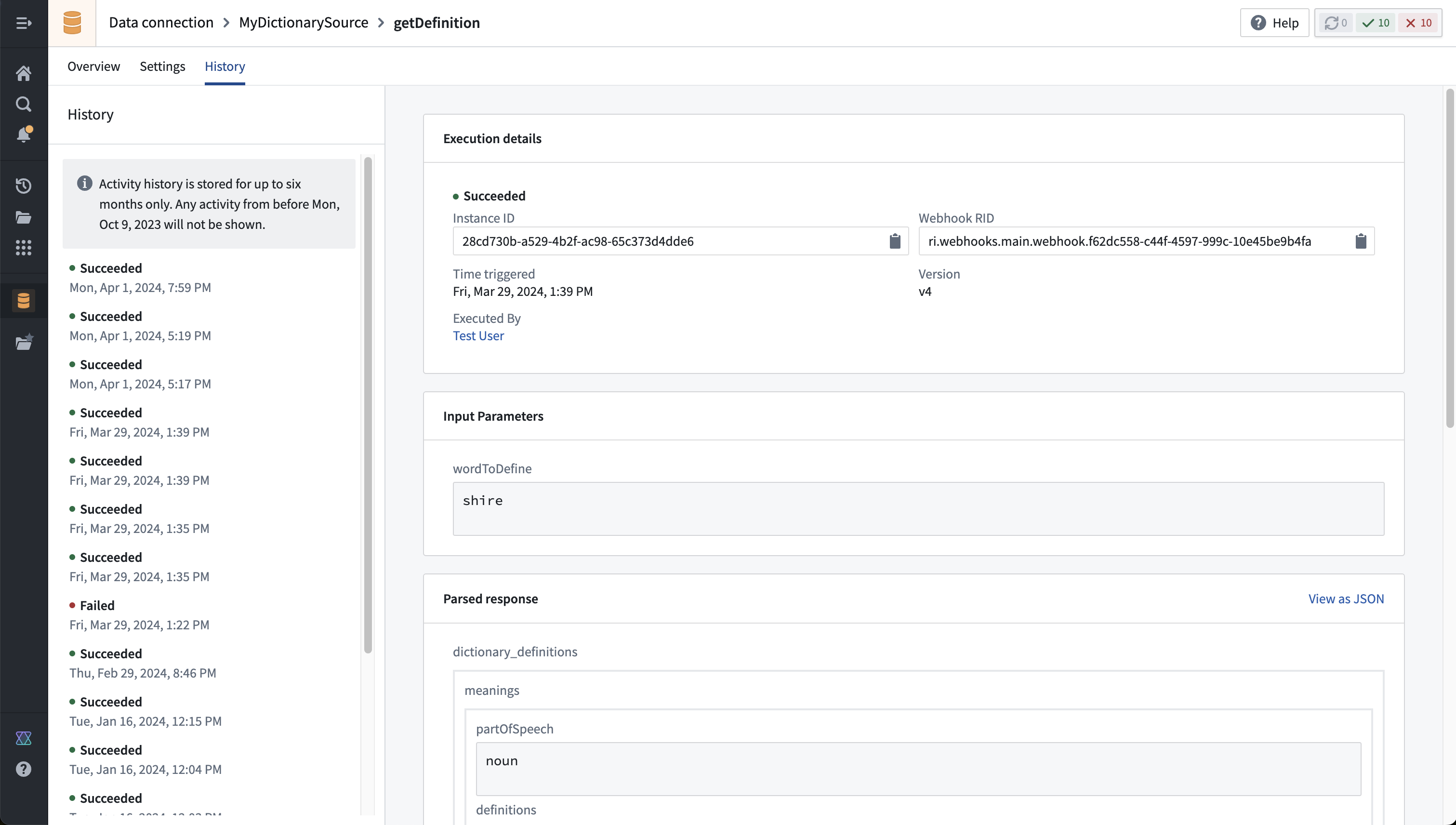The height and width of the screenshot is (825, 1456).
Task: Click the successful runs count 10
Action: point(1376,23)
